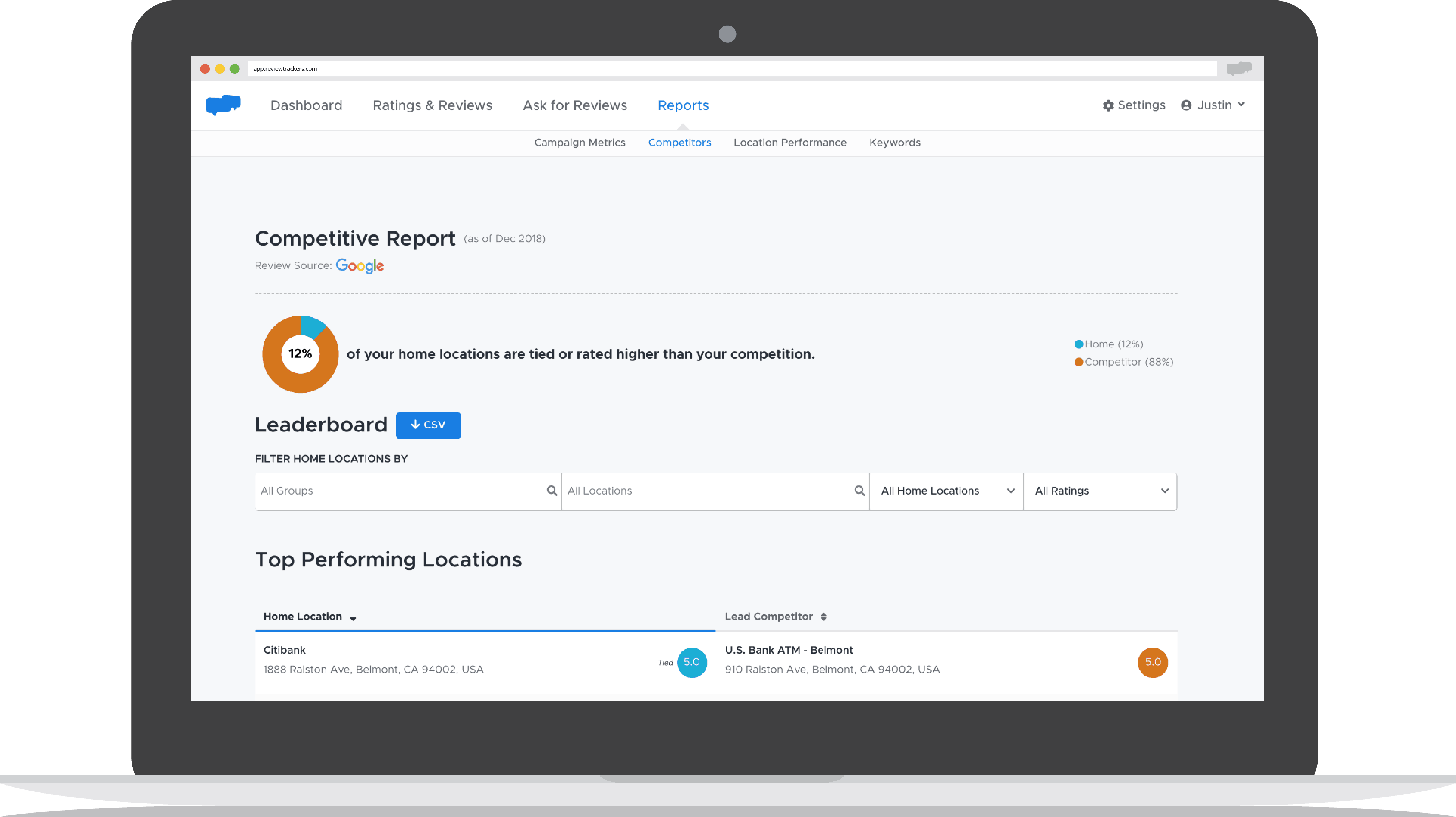Screen dimensions: 1456x817
Task: Click the Competitor (88%) legend orange dot
Action: point(1078,361)
